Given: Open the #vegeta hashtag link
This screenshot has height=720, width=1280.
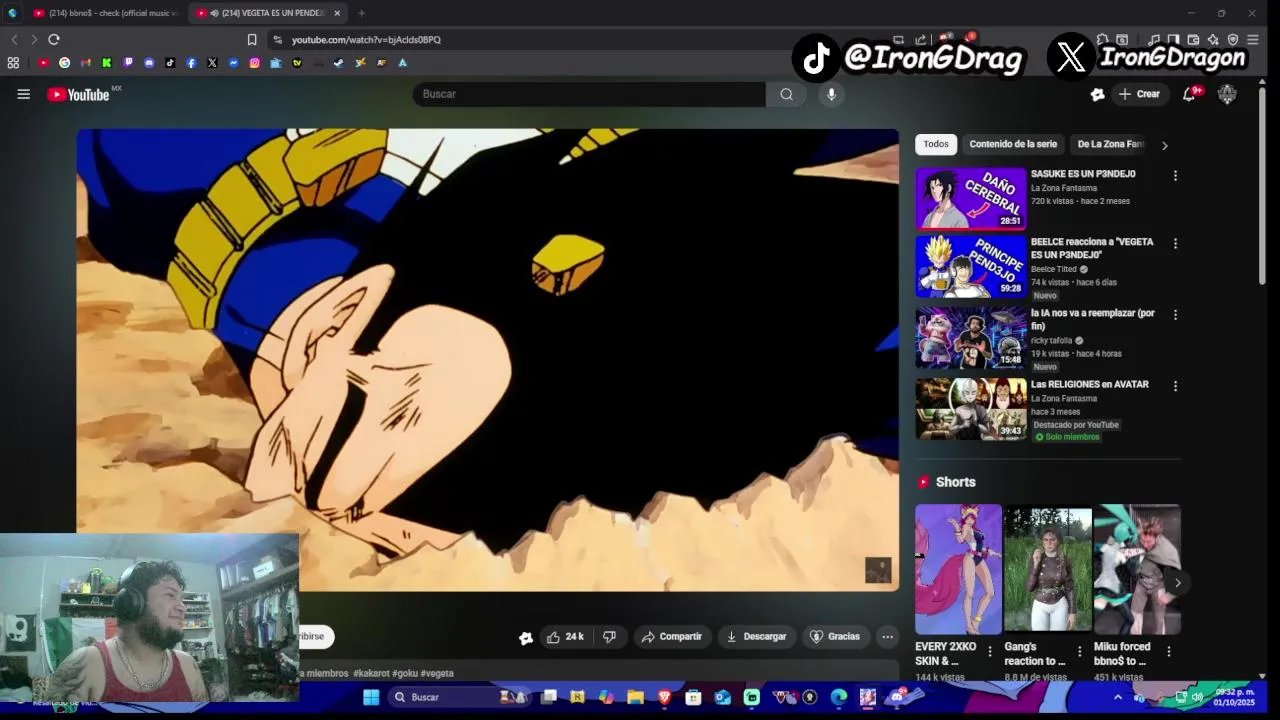Looking at the screenshot, I should [437, 674].
